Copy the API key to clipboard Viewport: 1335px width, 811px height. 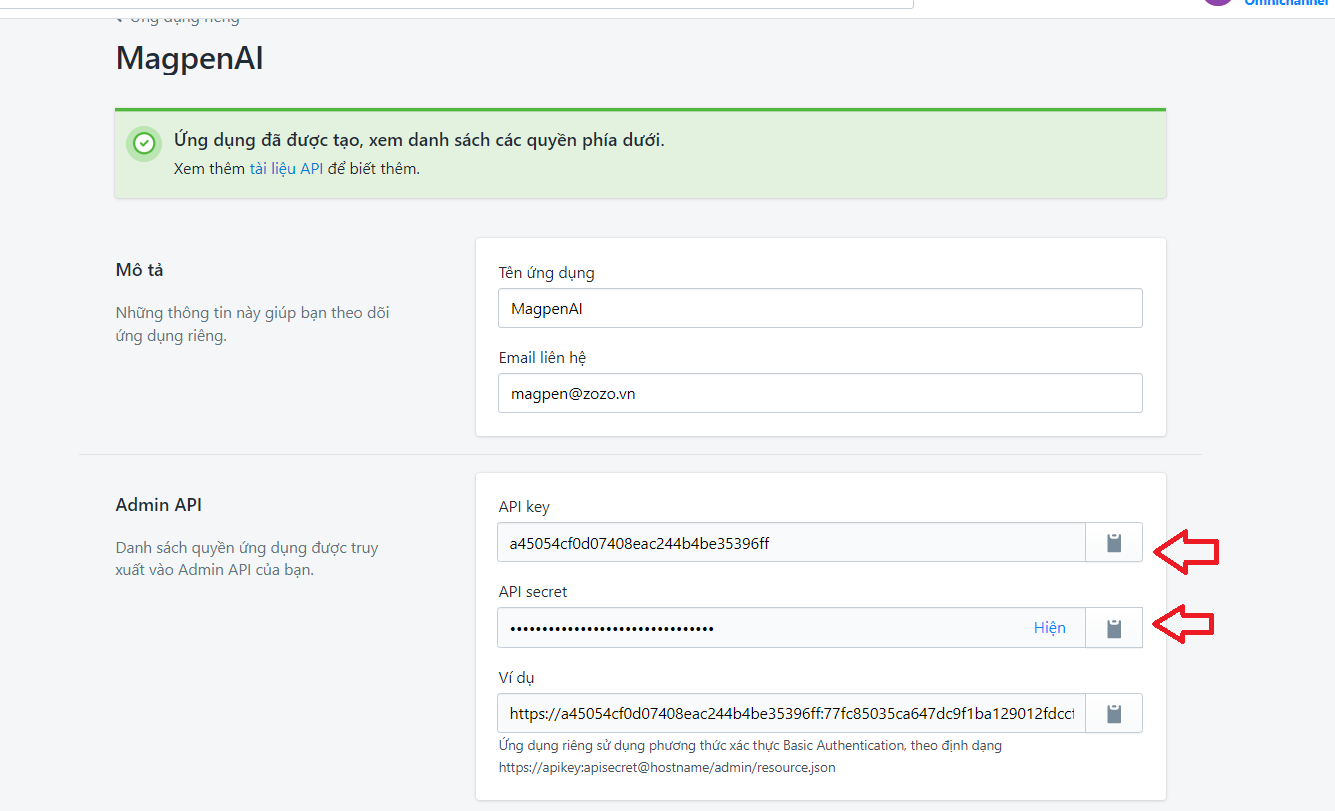pos(1114,543)
